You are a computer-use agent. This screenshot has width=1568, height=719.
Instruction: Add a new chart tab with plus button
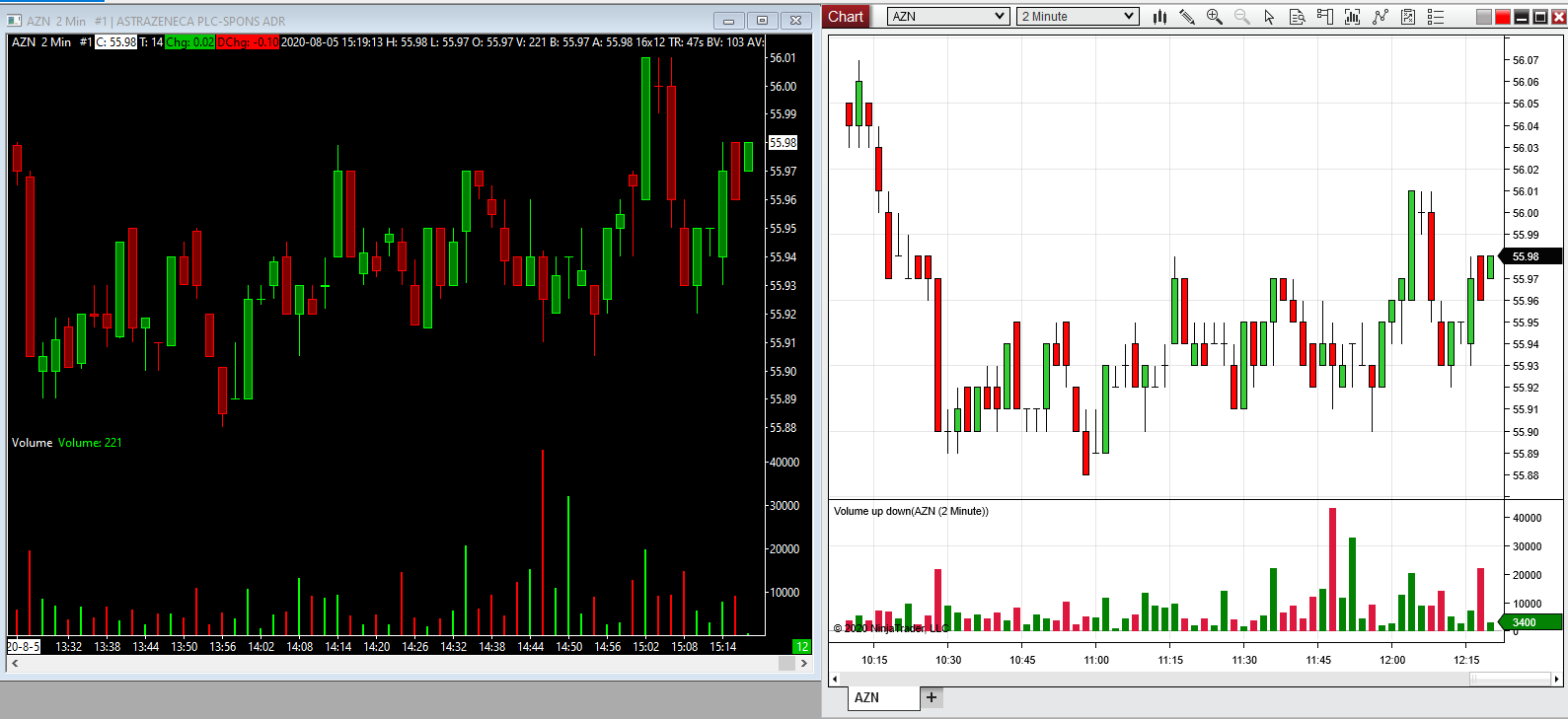pos(932,697)
